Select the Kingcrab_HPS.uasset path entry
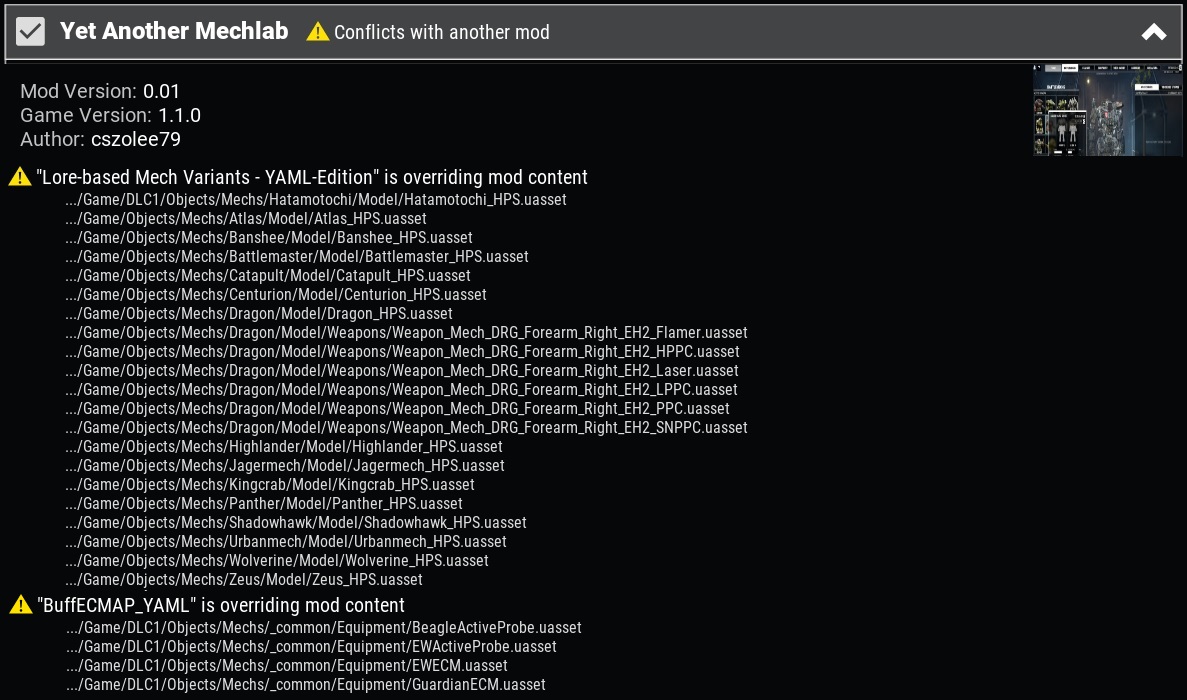 (x=270, y=484)
